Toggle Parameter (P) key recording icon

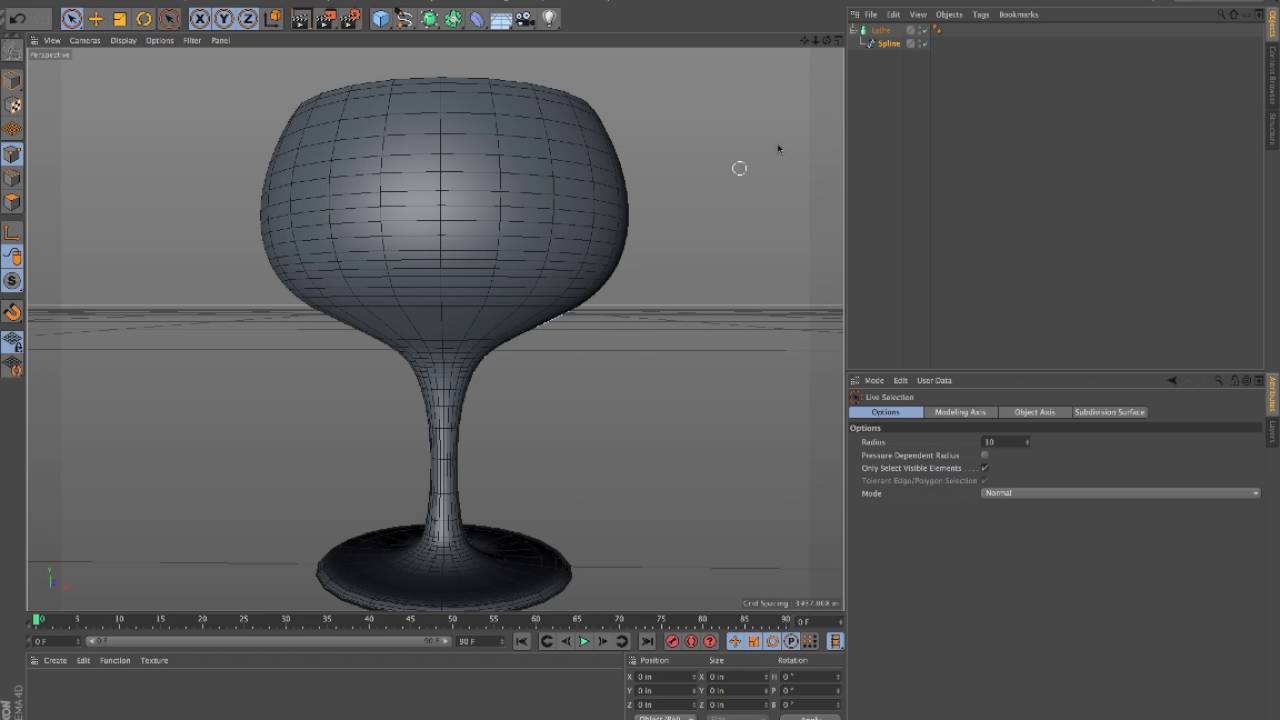point(791,642)
